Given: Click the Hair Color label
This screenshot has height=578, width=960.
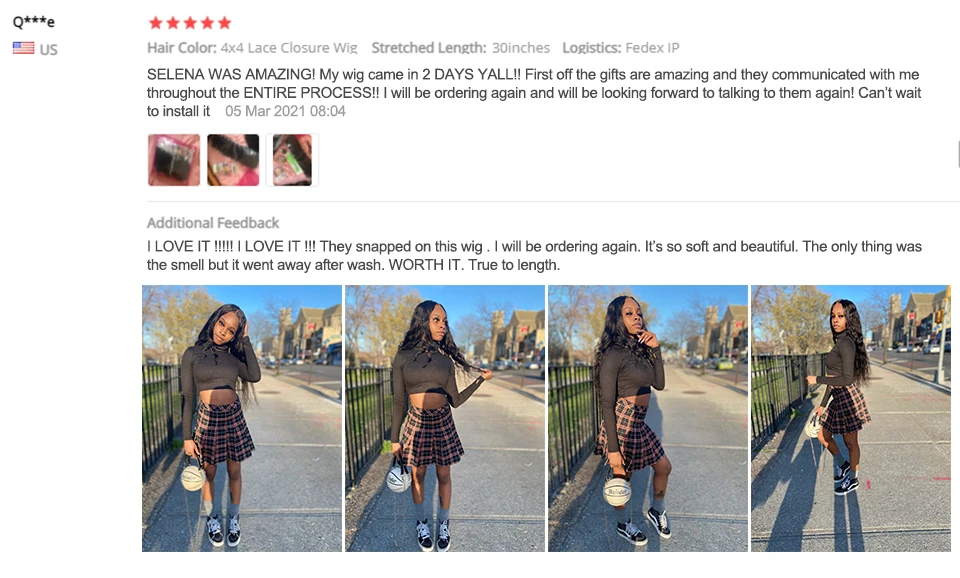Looking at the screenshot, I should click(182, 48).
